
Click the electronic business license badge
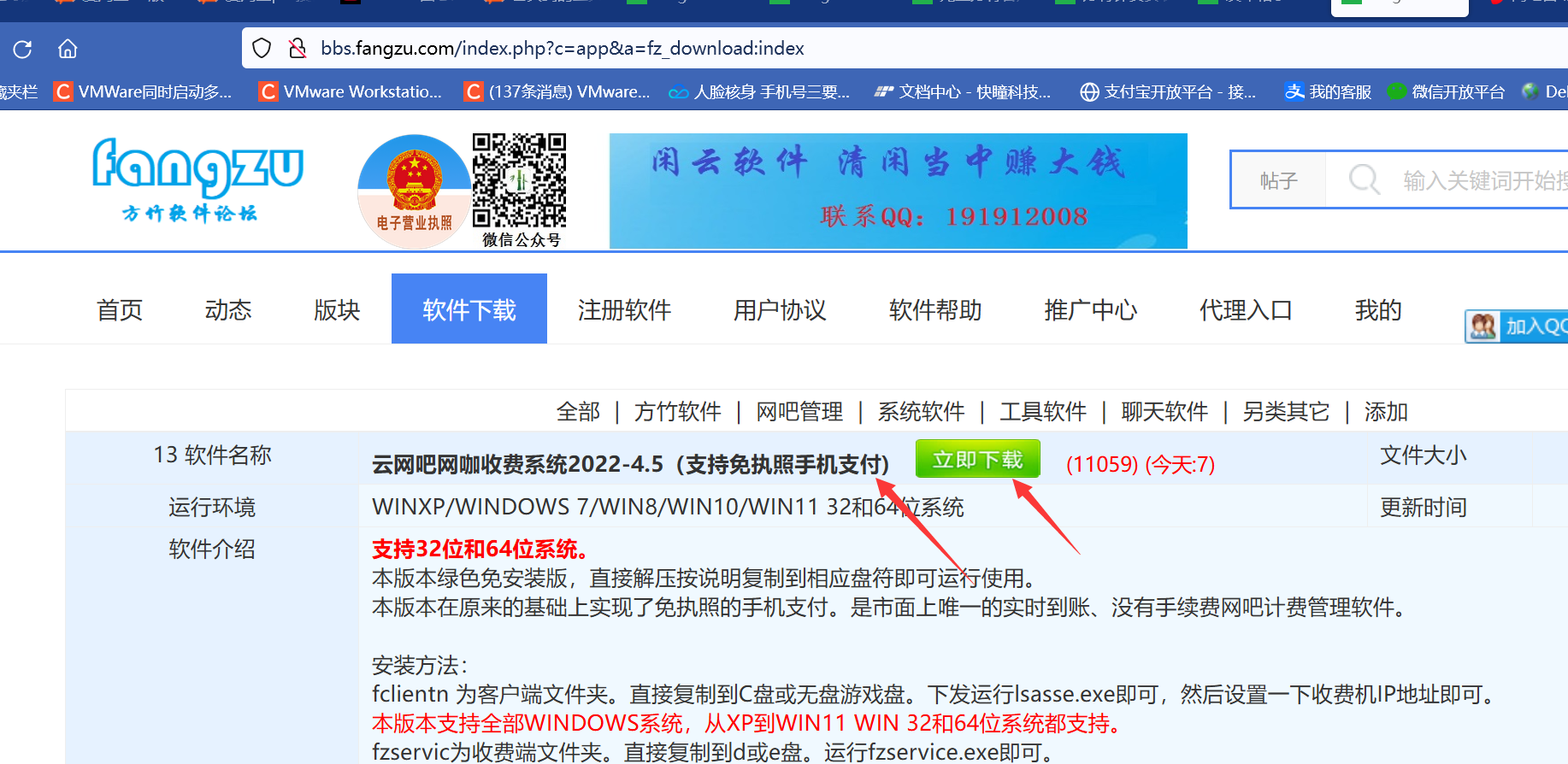[415, 191]
